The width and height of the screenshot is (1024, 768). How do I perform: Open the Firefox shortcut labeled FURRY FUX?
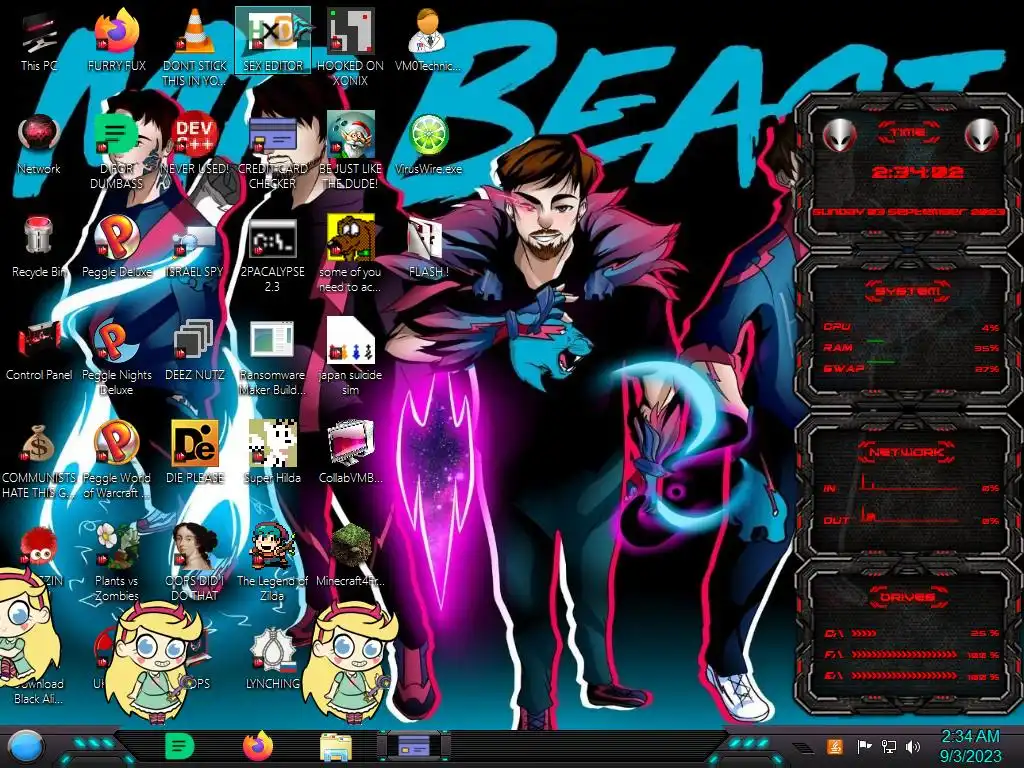[x=116, y=40]
